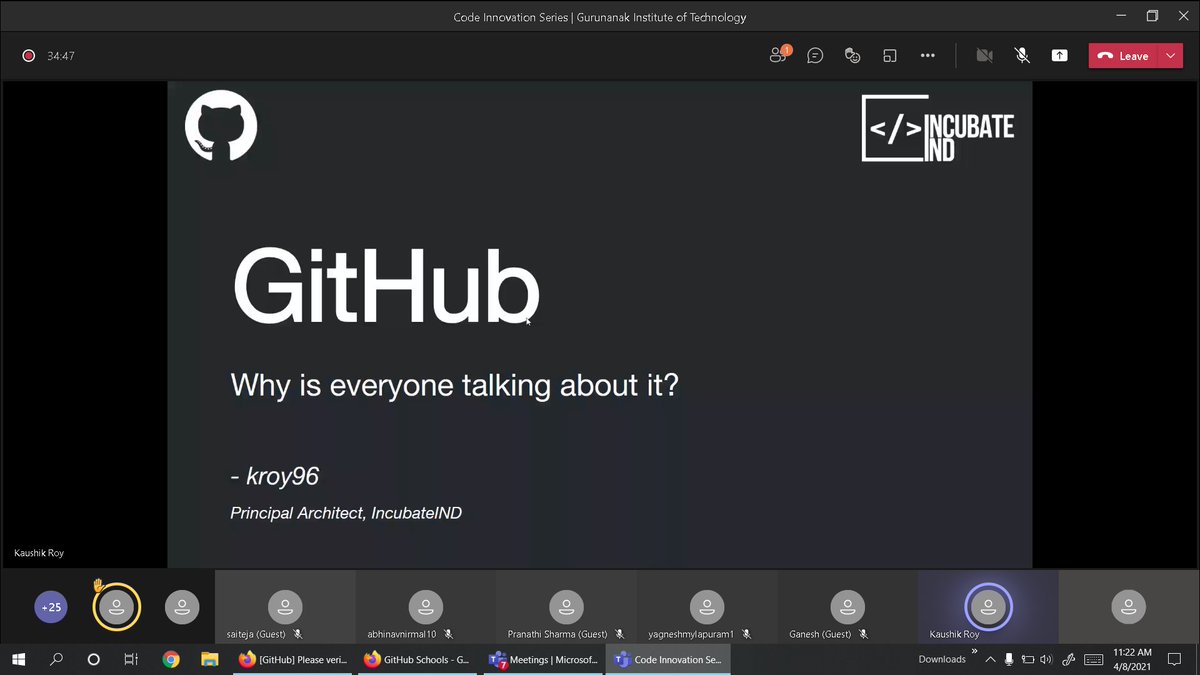
Task: Open the Windows Start menu
Action: click(18, 659)
